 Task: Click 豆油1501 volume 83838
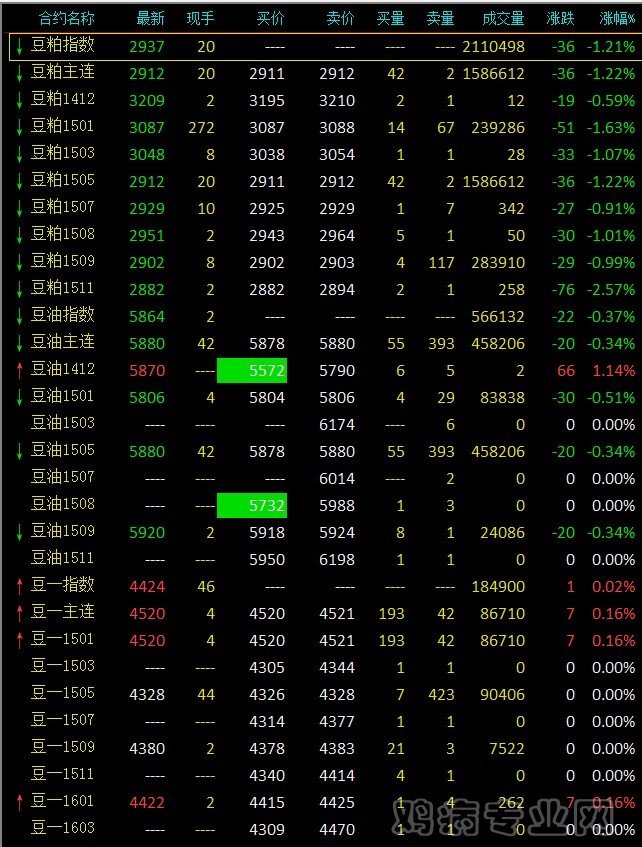pos(502,398)
